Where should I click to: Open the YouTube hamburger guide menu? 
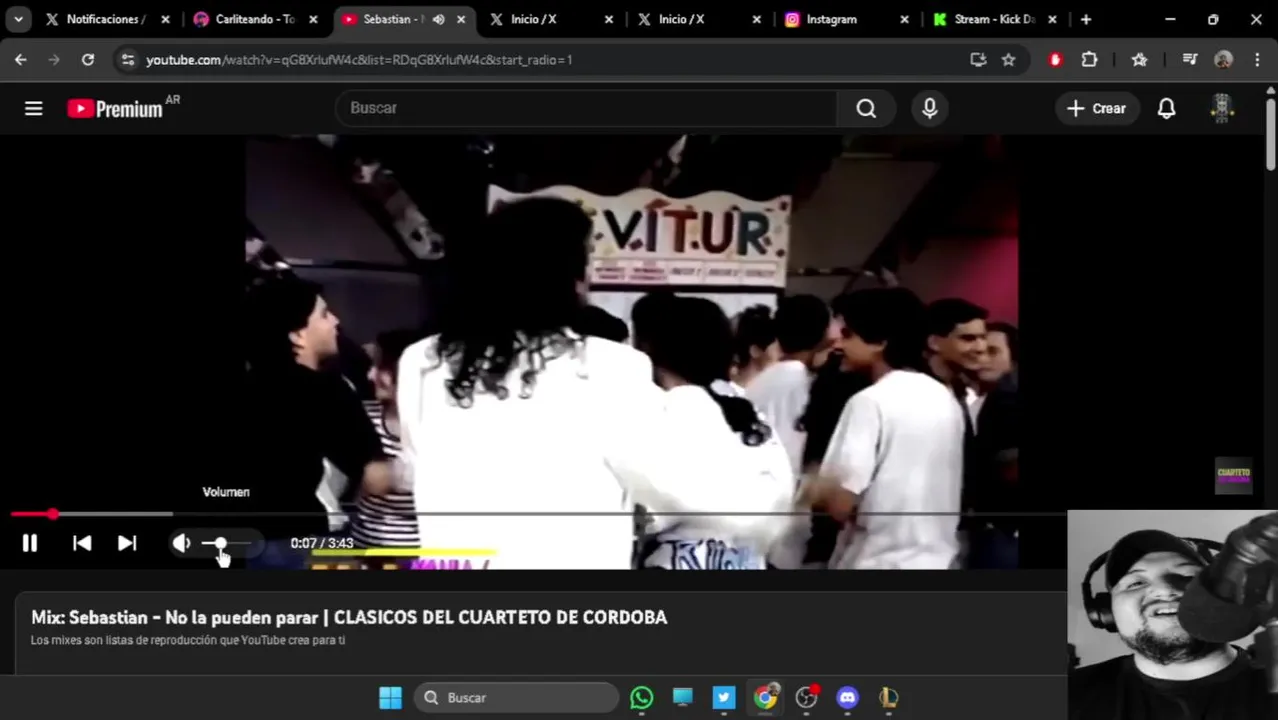[x=34, y=108]
